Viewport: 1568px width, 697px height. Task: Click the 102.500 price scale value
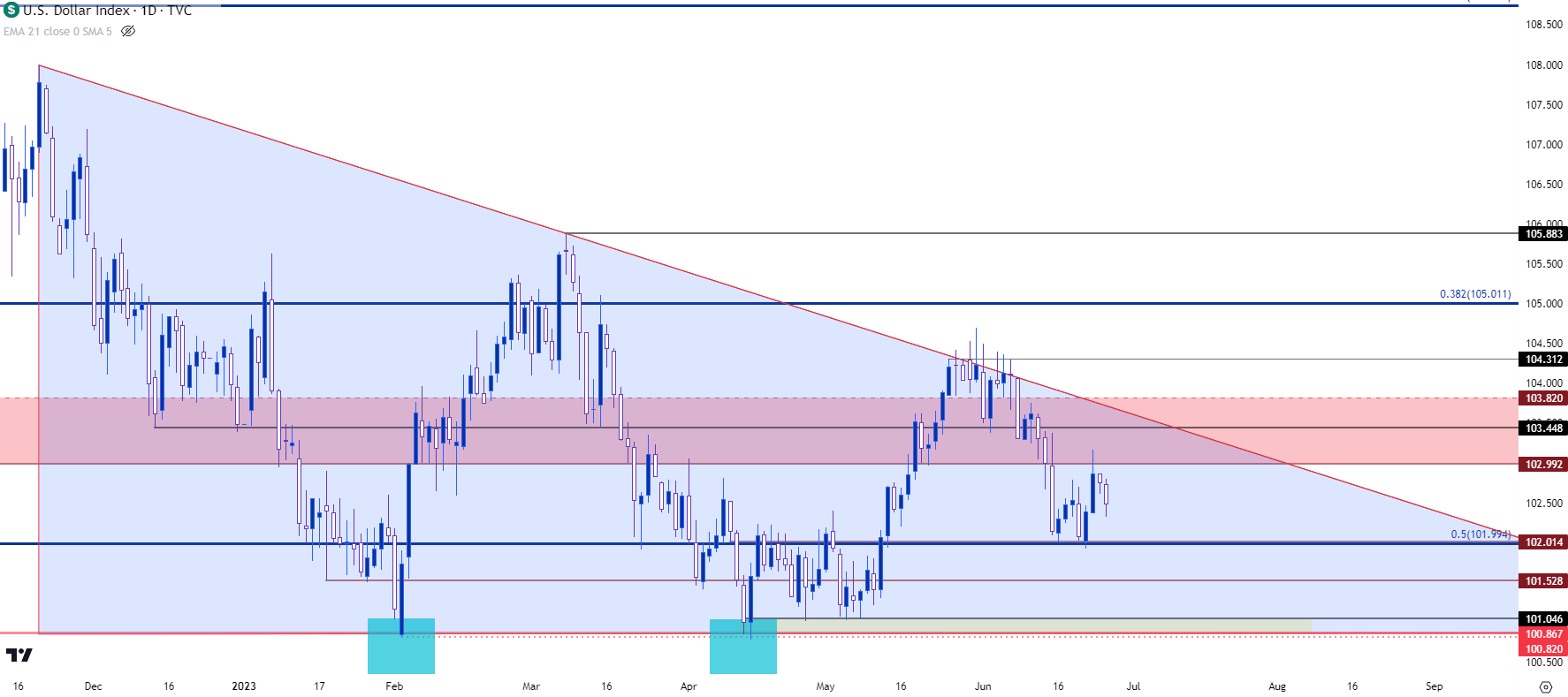1544,504
